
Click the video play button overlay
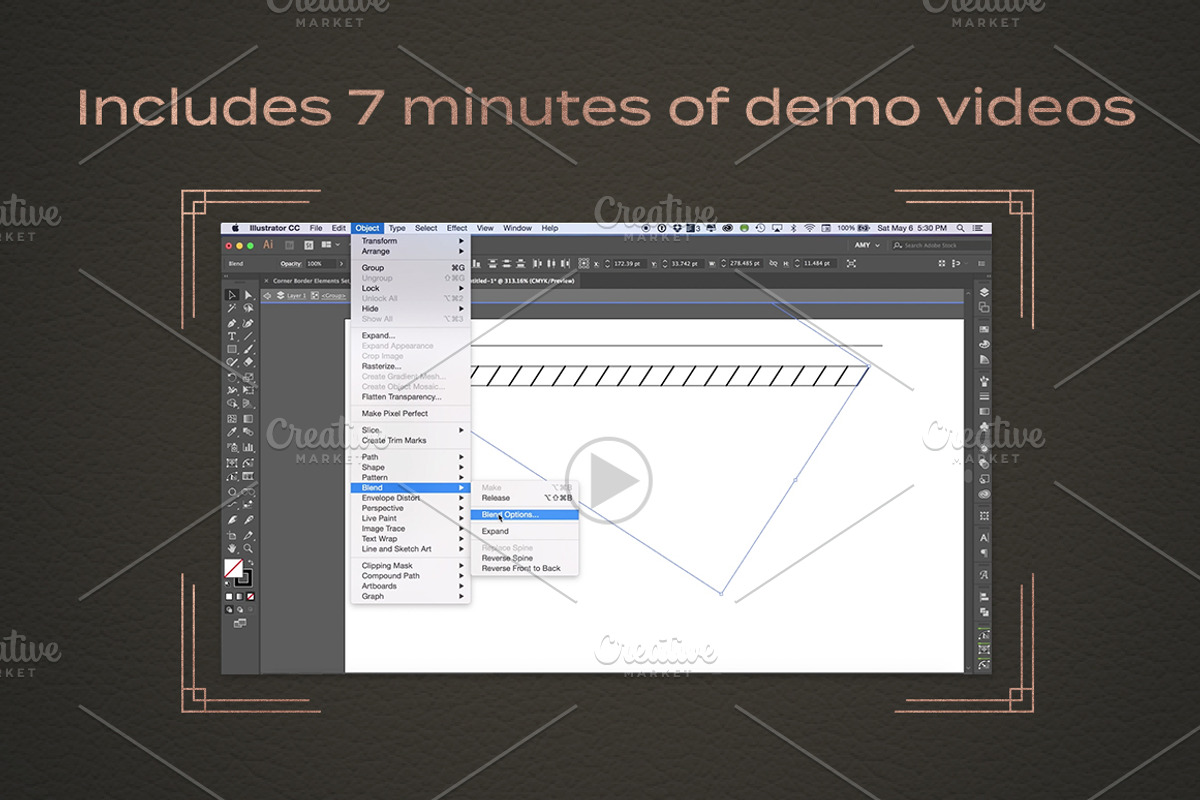click(608, 480)
